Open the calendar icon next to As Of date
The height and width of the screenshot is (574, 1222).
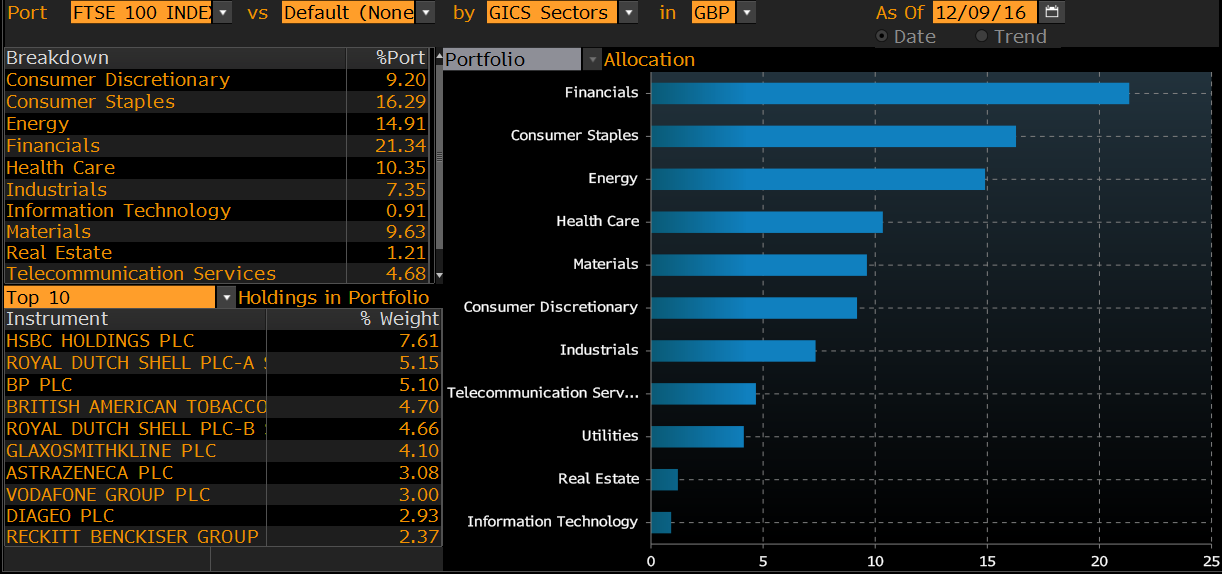(x=1051, y=12)
